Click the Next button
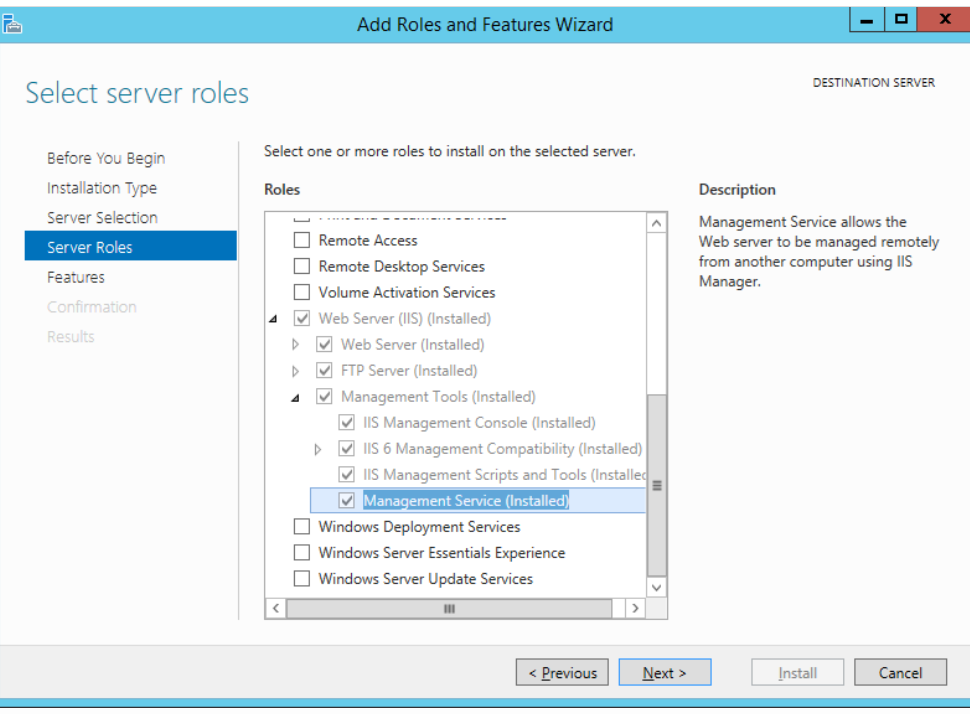Viewport: 970px width, 714px height. tap(664, 673)
